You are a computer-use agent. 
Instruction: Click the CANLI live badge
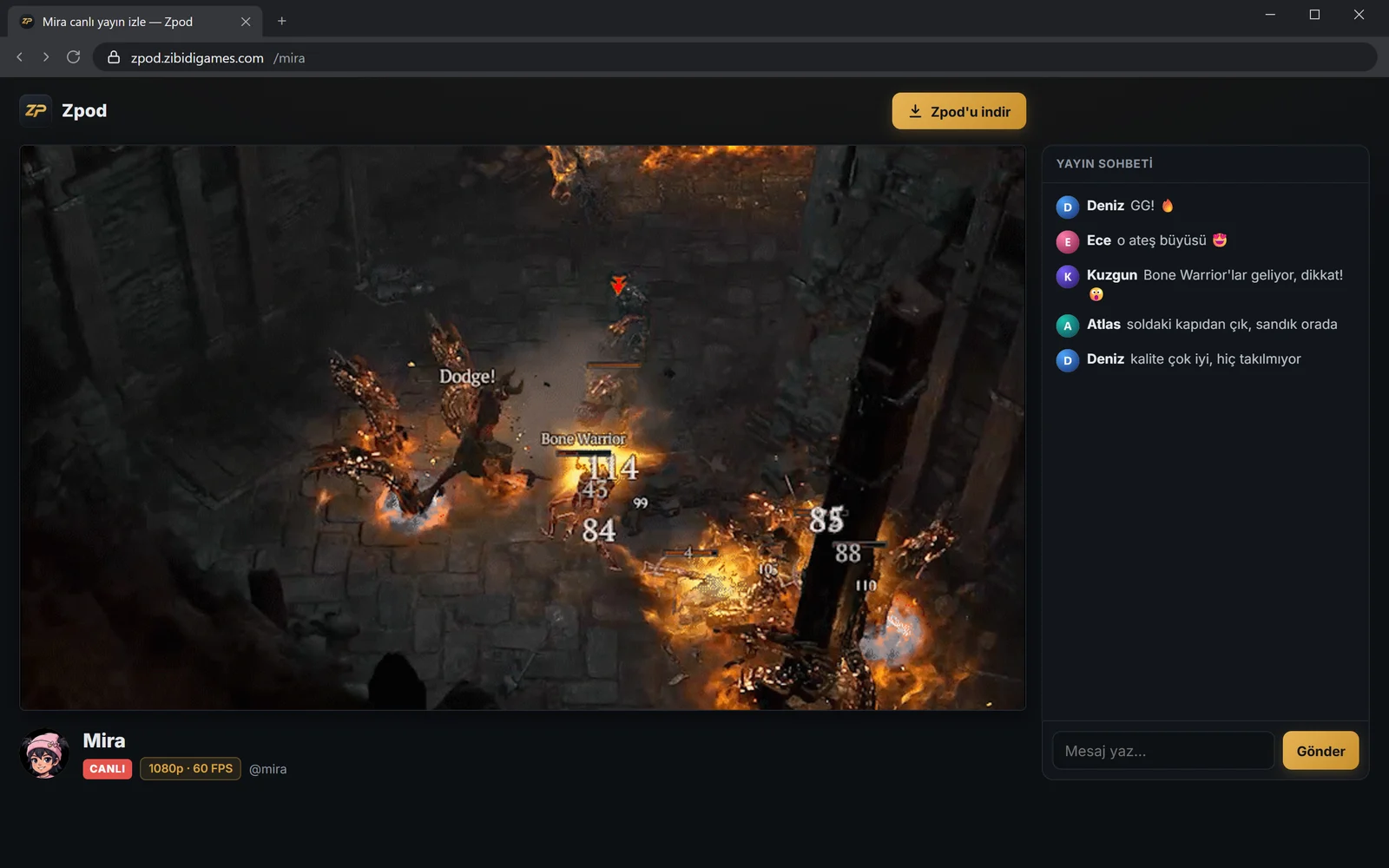click(x=108, y=769)
